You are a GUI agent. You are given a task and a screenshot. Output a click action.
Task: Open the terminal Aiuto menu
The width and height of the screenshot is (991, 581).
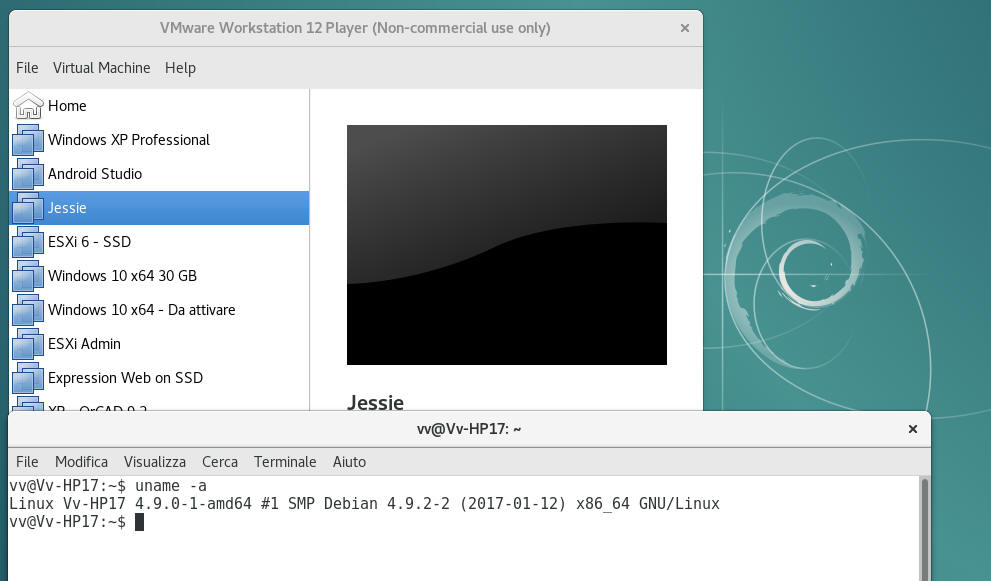[350, 462]
